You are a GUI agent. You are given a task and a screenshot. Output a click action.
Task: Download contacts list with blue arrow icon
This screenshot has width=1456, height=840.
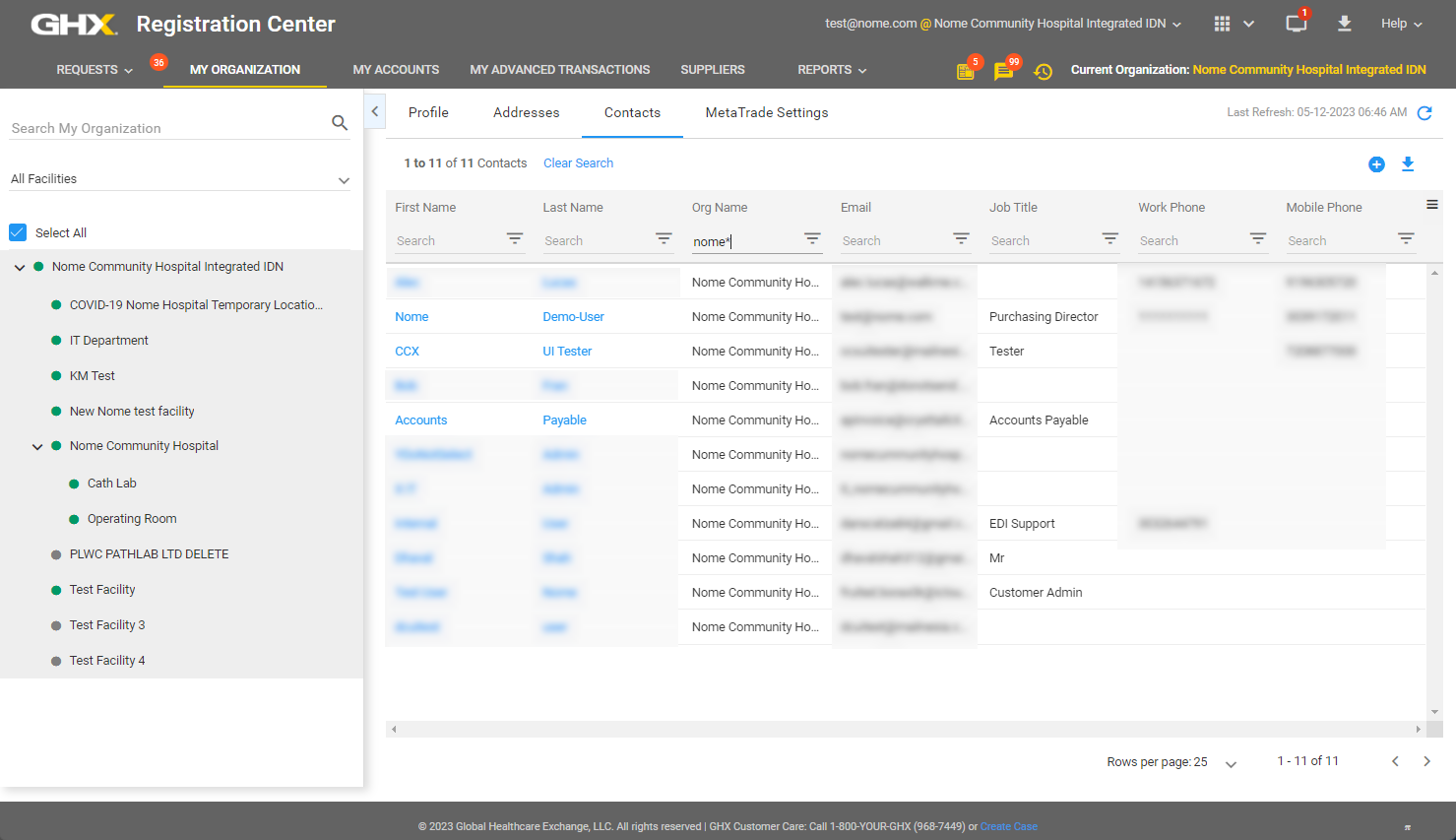[1408, 164]
